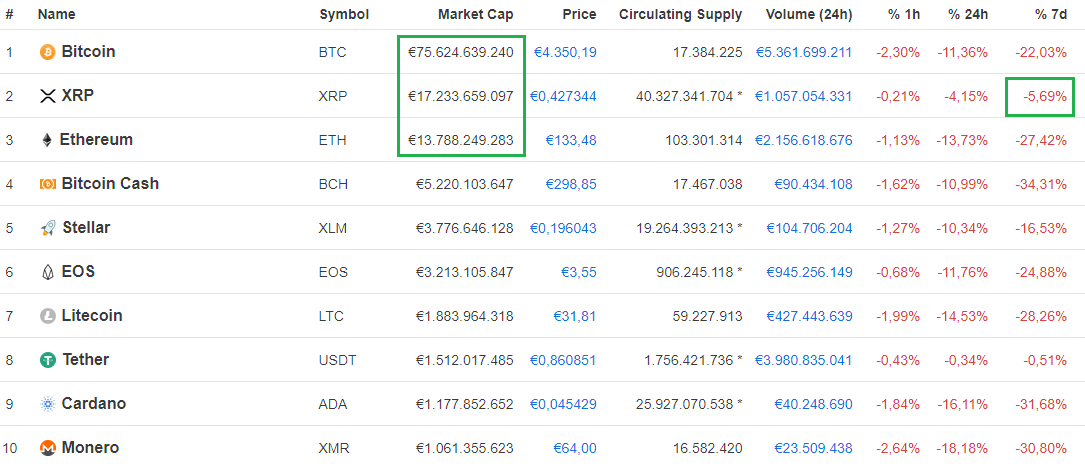Open the Cardano name link
Viewport: 1085px width, 468px height.
93,403
